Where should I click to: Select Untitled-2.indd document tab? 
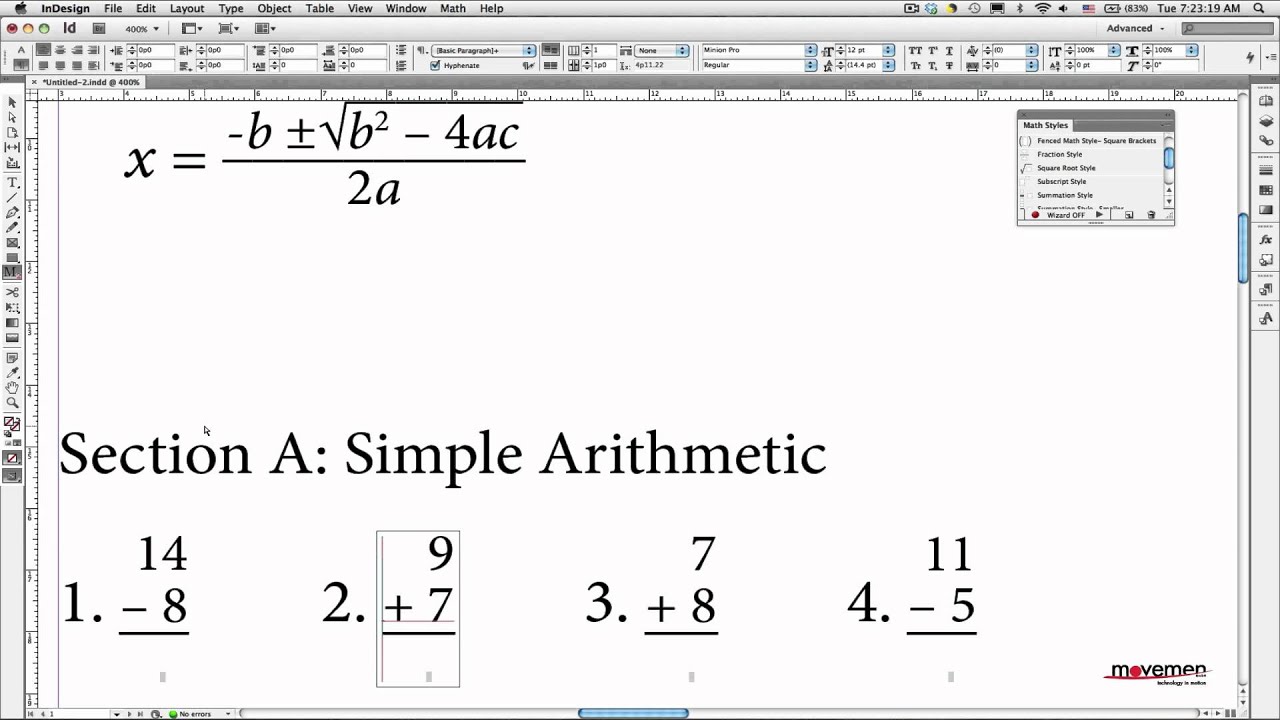[84, 82]
